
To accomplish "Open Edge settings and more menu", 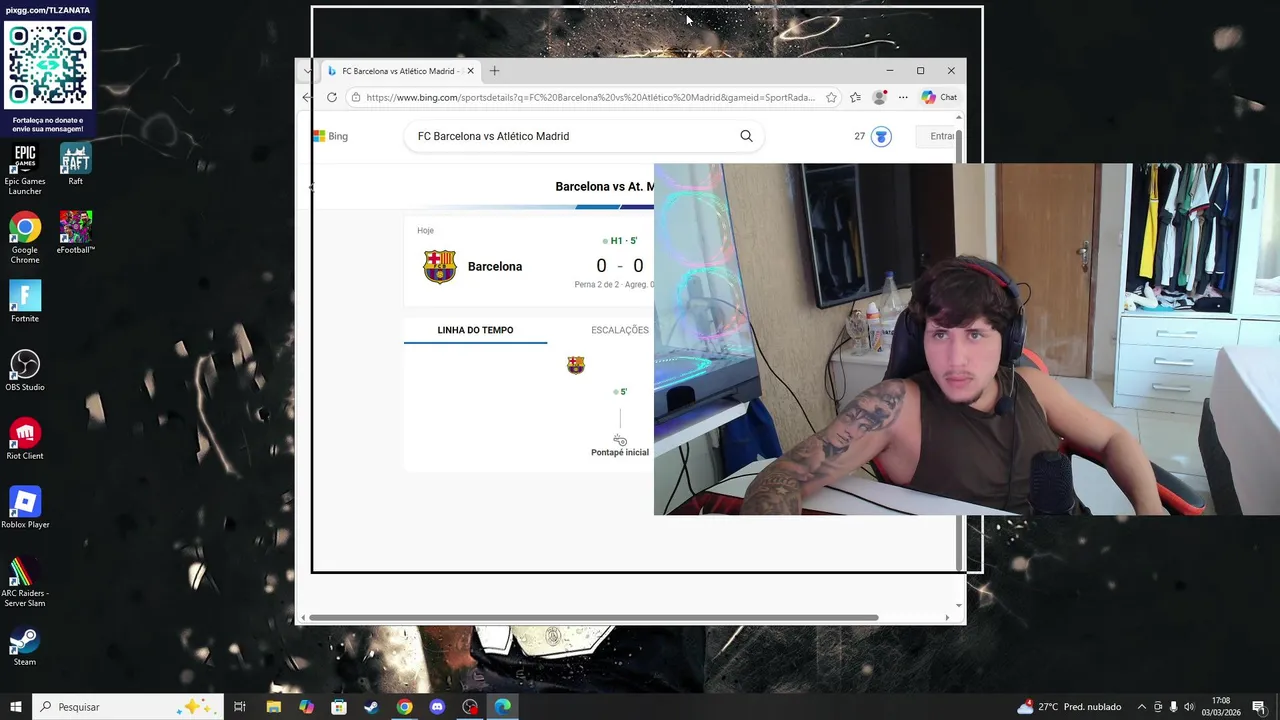I will pos(903,97).
